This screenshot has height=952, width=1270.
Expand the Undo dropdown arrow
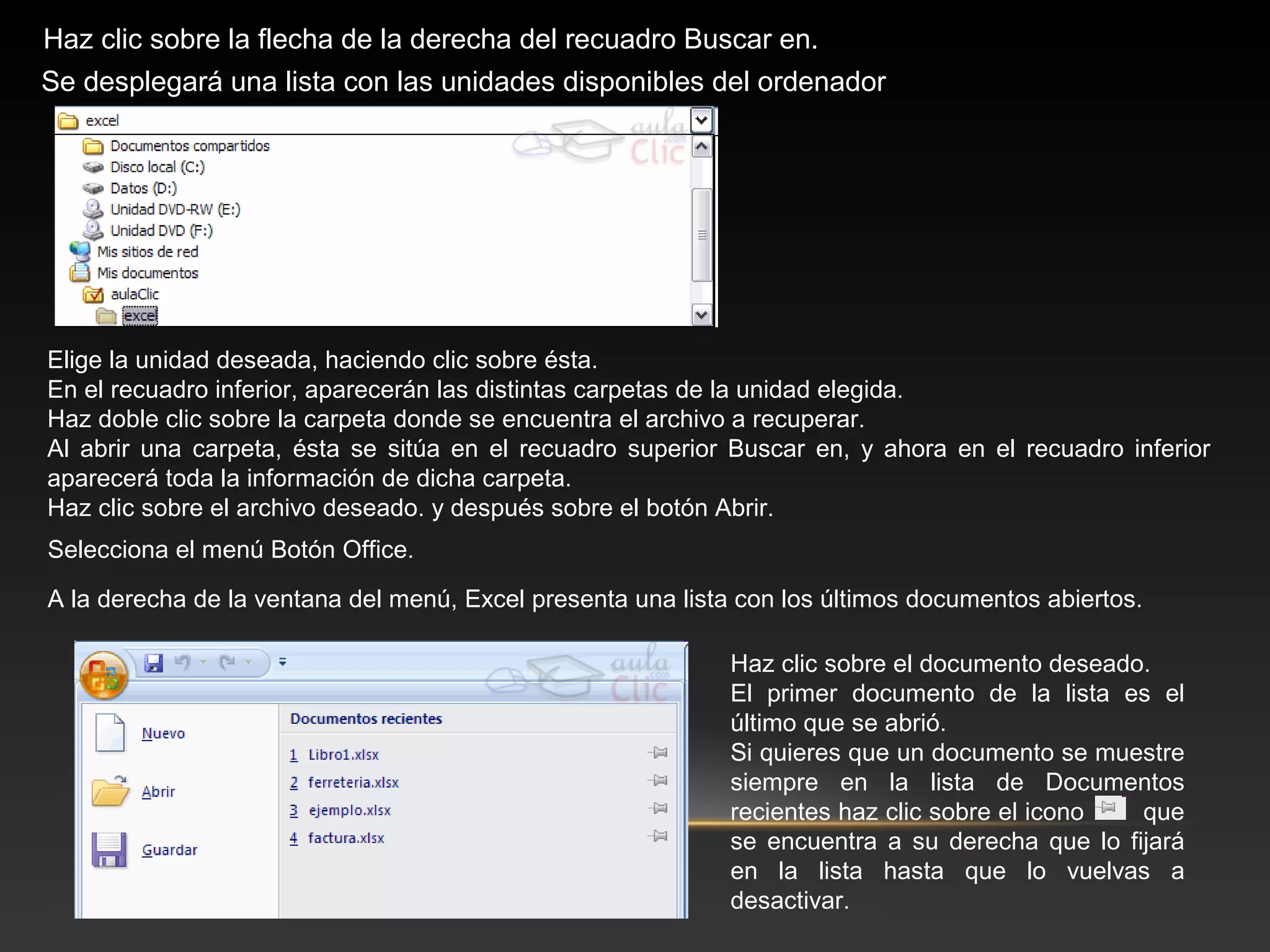coord(203,663)
